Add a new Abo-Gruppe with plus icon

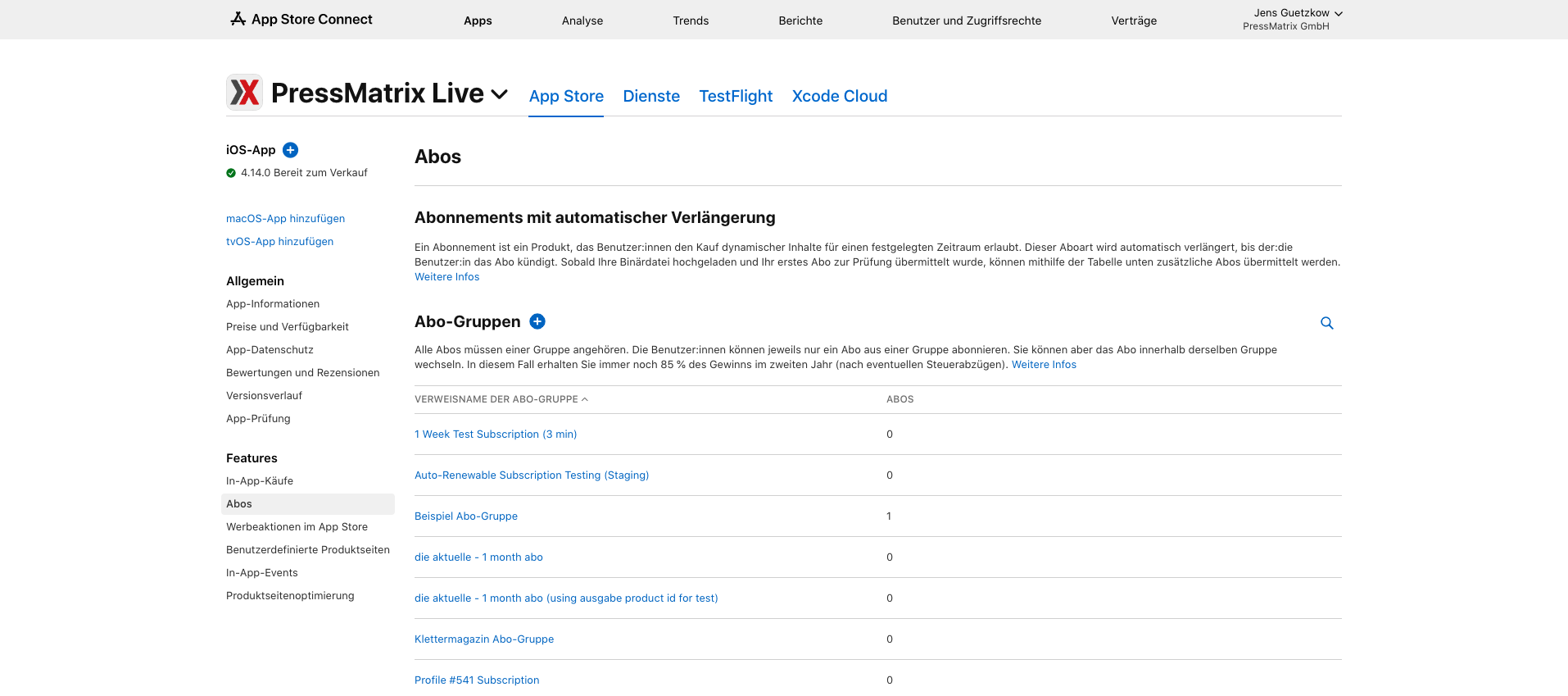(537, 321)
